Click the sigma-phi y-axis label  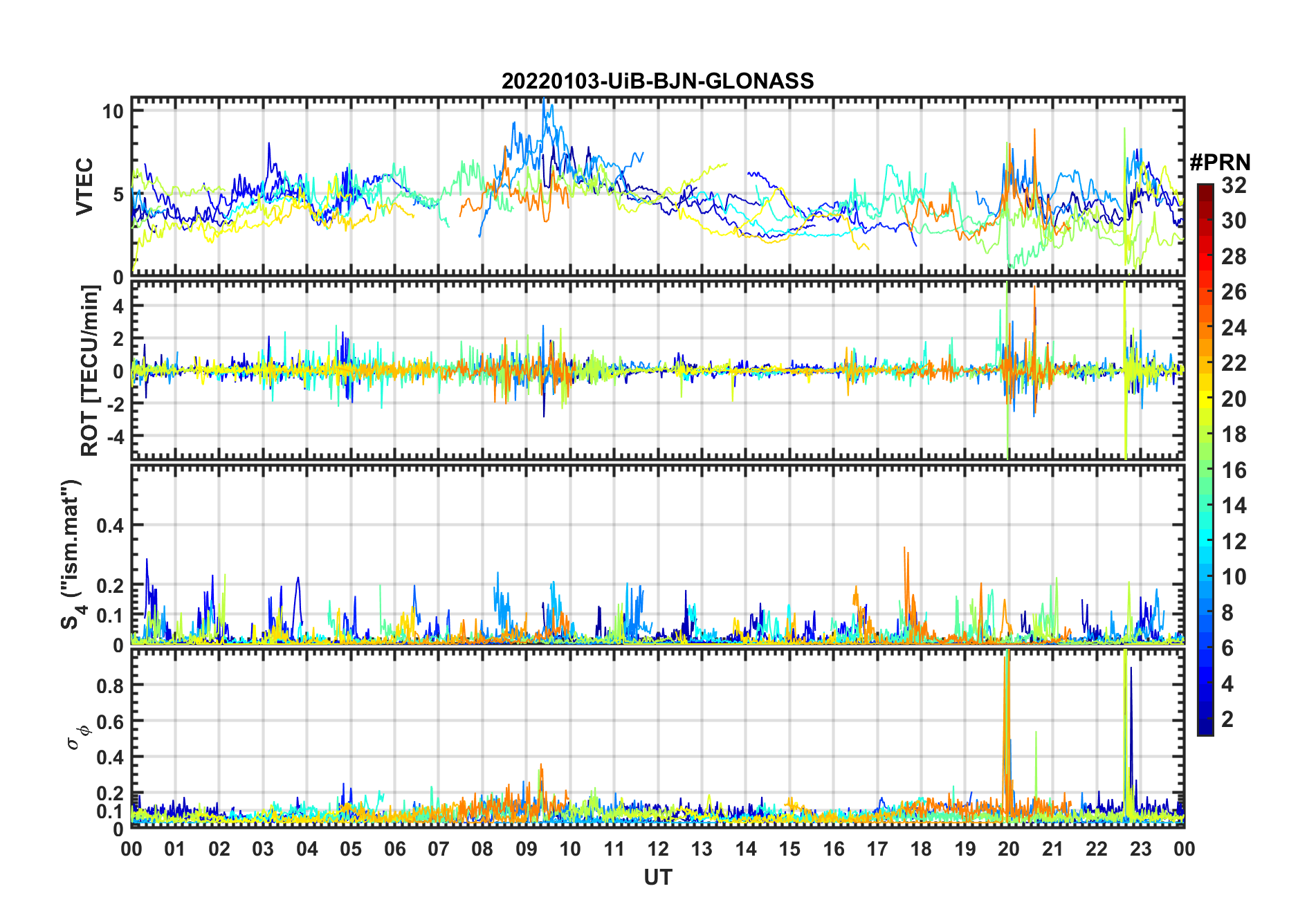(77, 737)
